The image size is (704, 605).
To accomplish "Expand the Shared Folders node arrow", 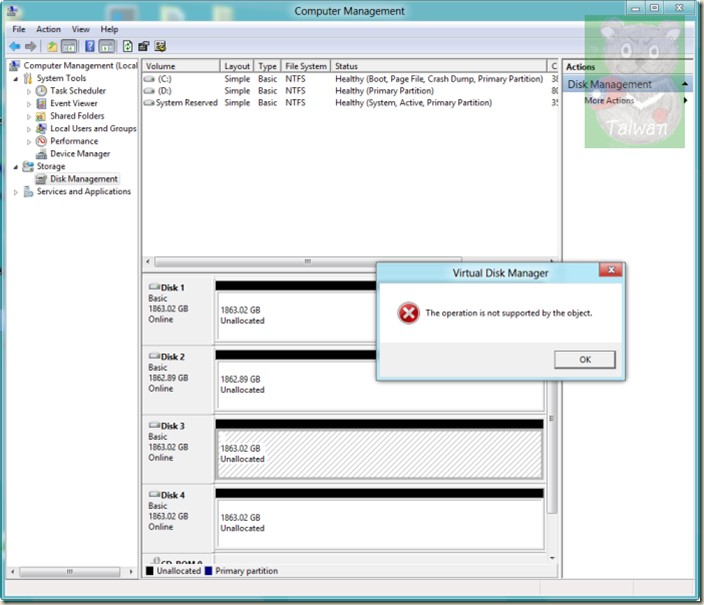I will (x=29, y=116).
